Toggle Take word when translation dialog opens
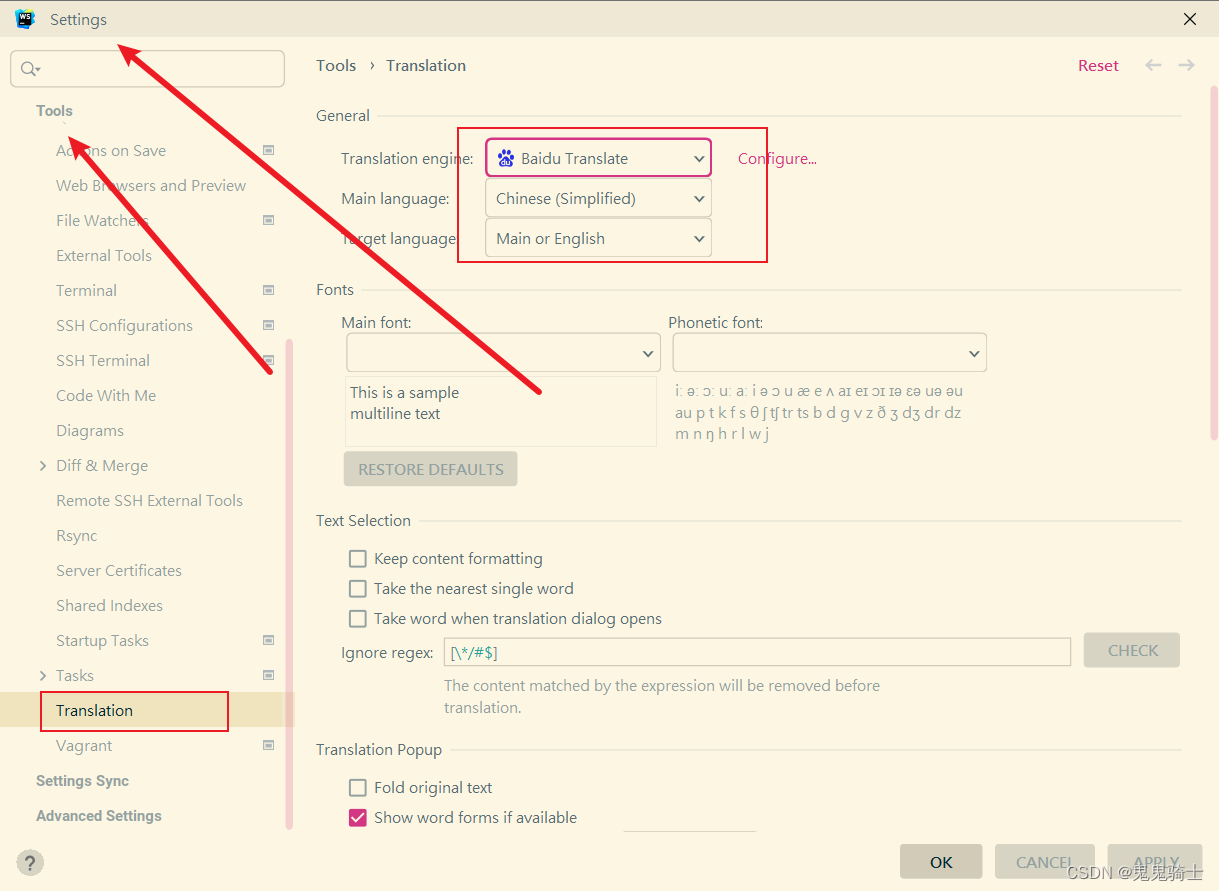This screenshot has height=891, width=1219. coord(358,618)
